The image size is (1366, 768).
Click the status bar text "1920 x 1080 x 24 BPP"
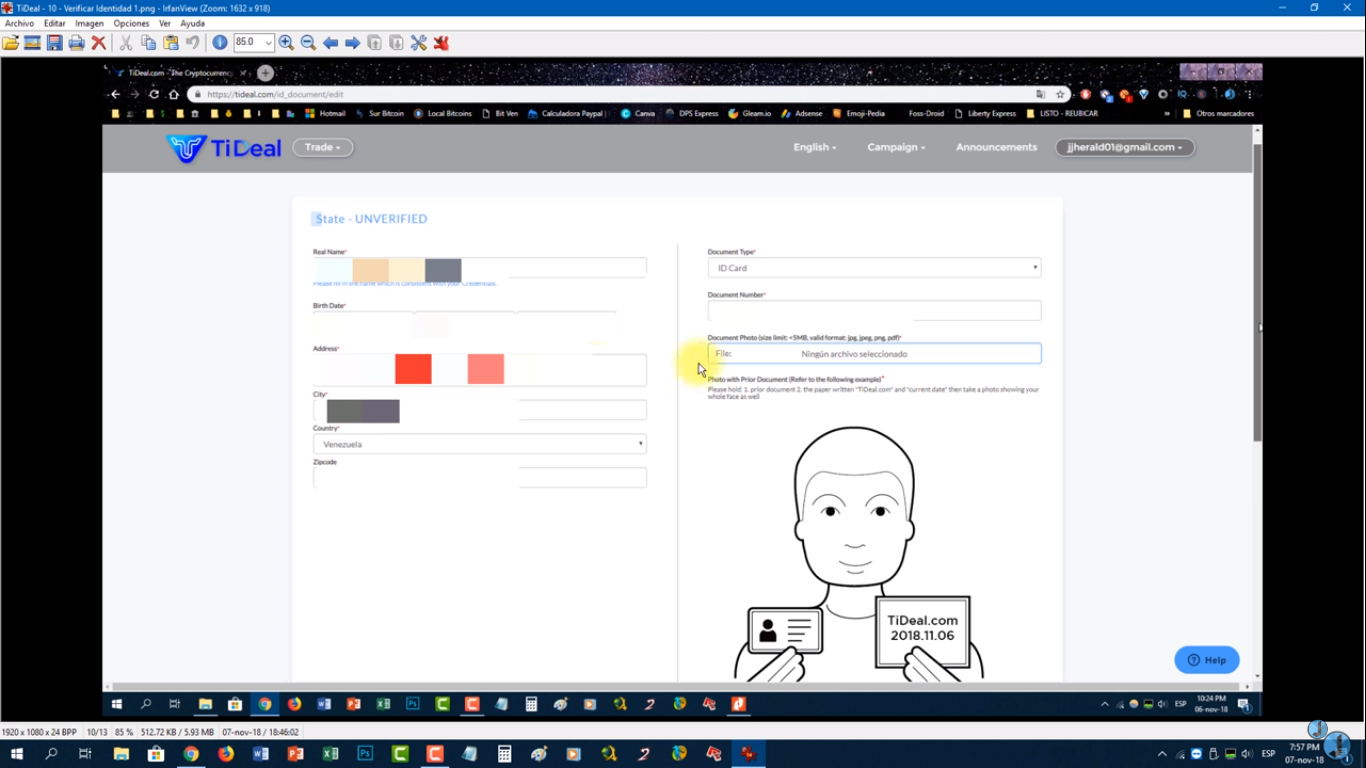[x=39, y=732]
